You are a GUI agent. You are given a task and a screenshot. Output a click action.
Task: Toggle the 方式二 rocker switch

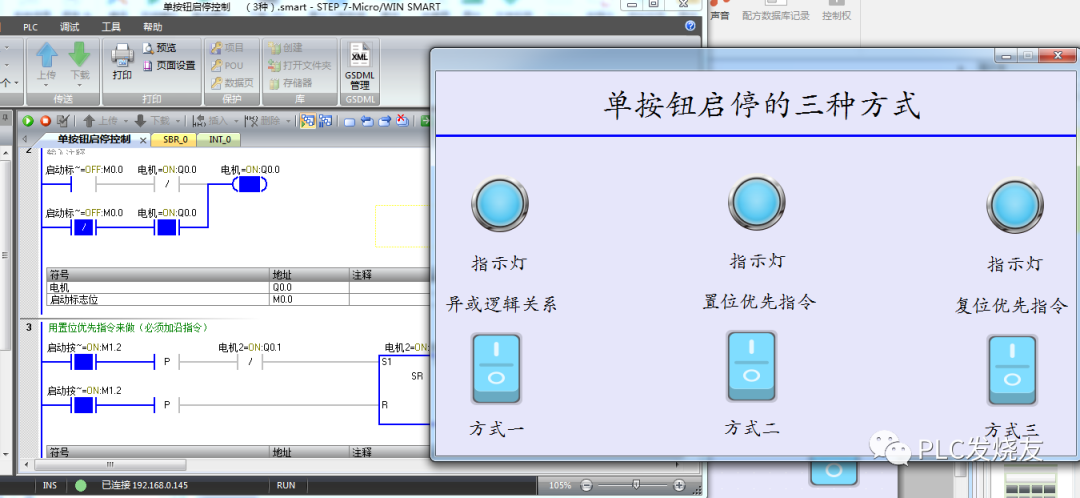click(751, 366)
